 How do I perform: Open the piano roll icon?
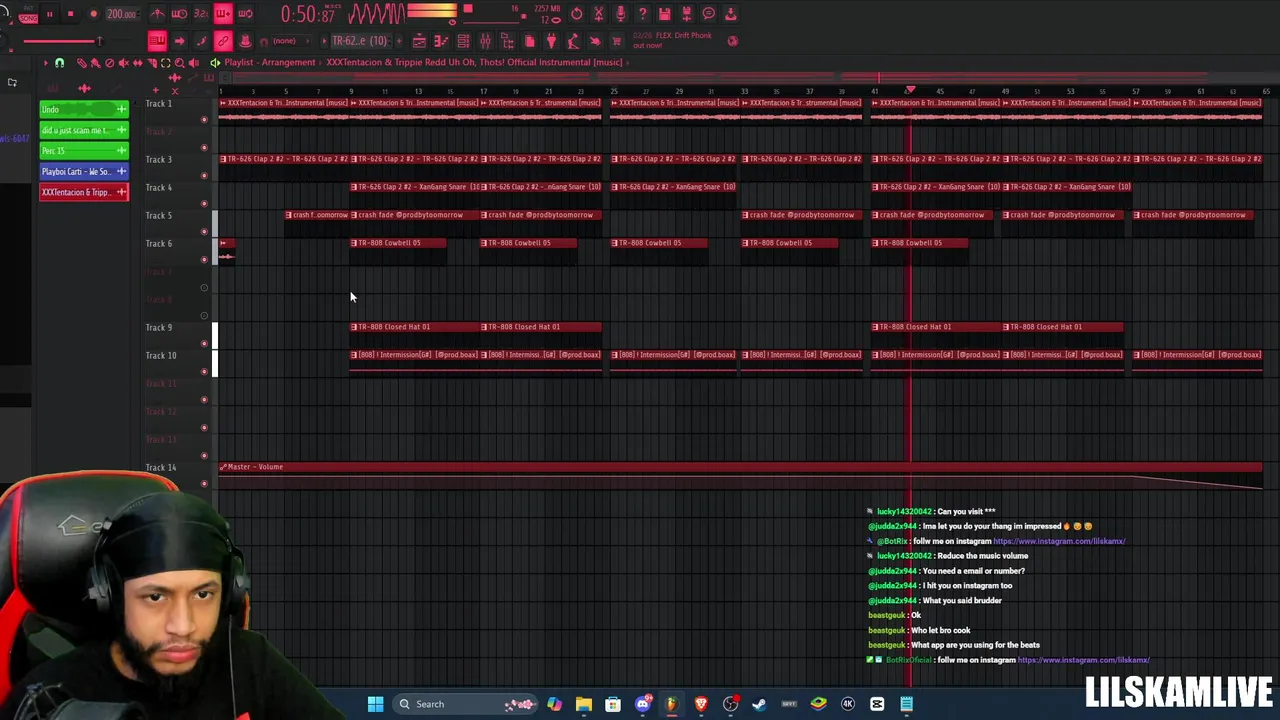coord(441,41)
